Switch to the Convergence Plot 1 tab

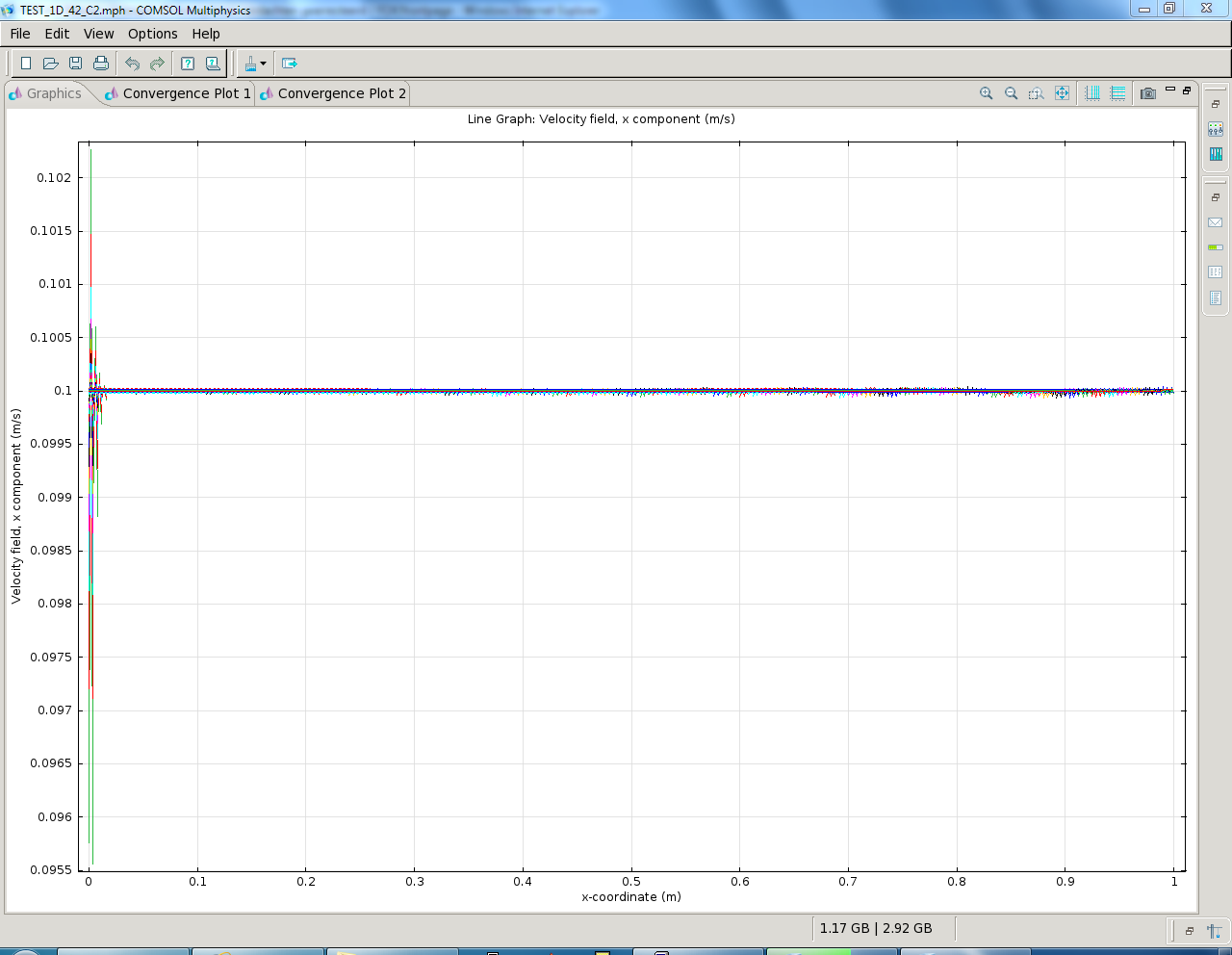pos(186,93)
